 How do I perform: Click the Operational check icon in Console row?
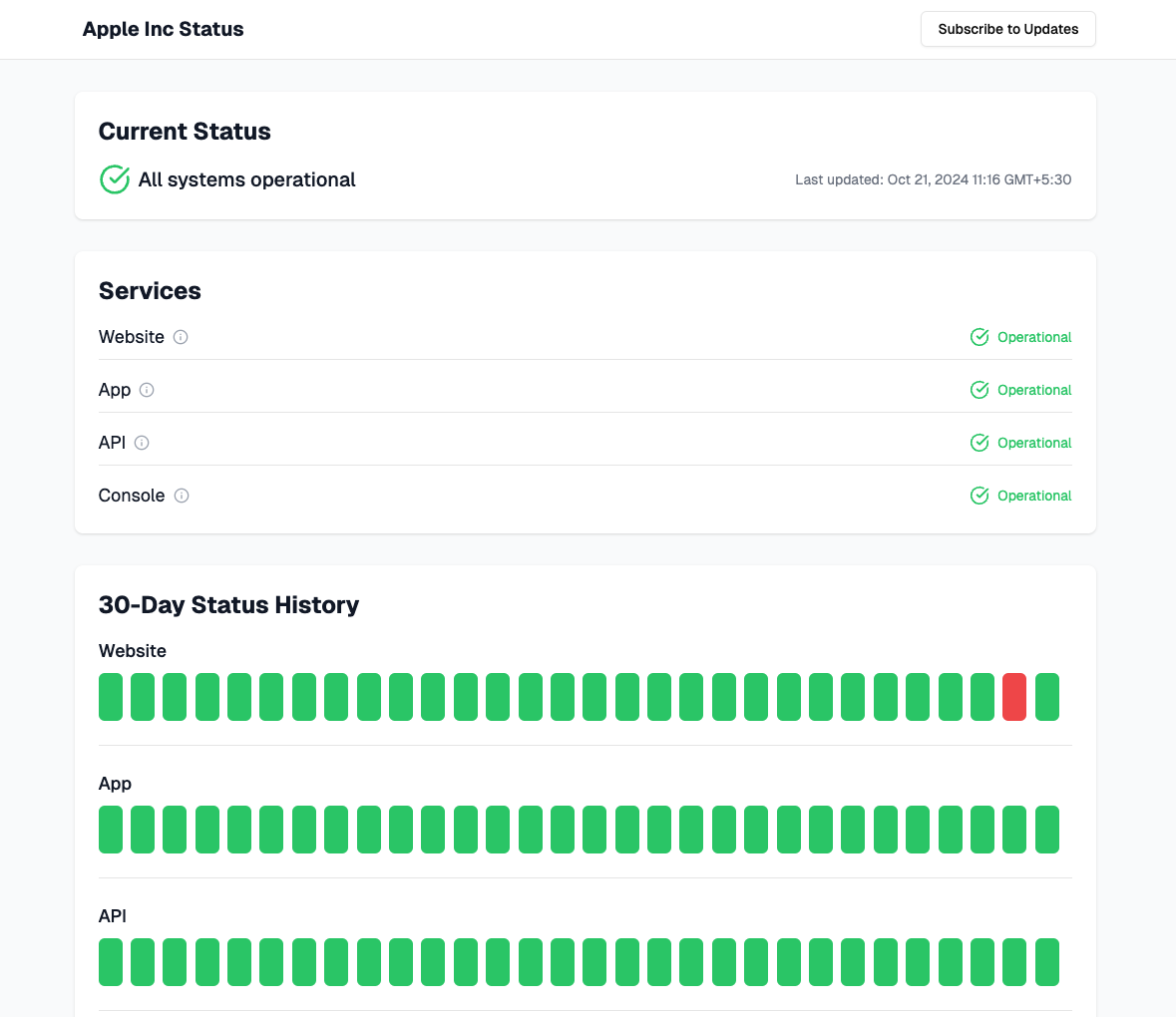(980, 496)
